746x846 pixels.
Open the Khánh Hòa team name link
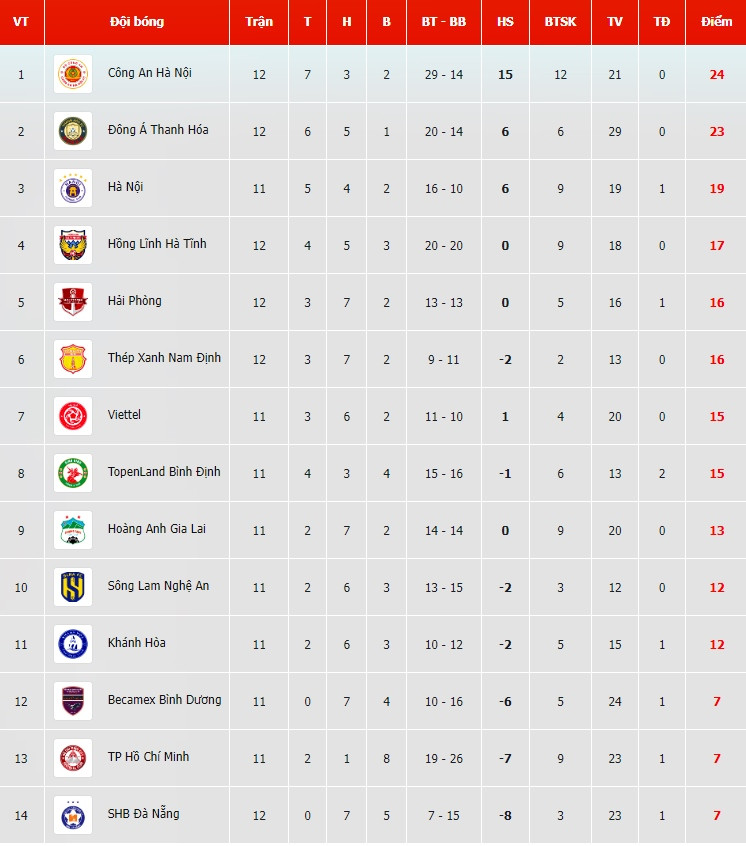(137, 643)
